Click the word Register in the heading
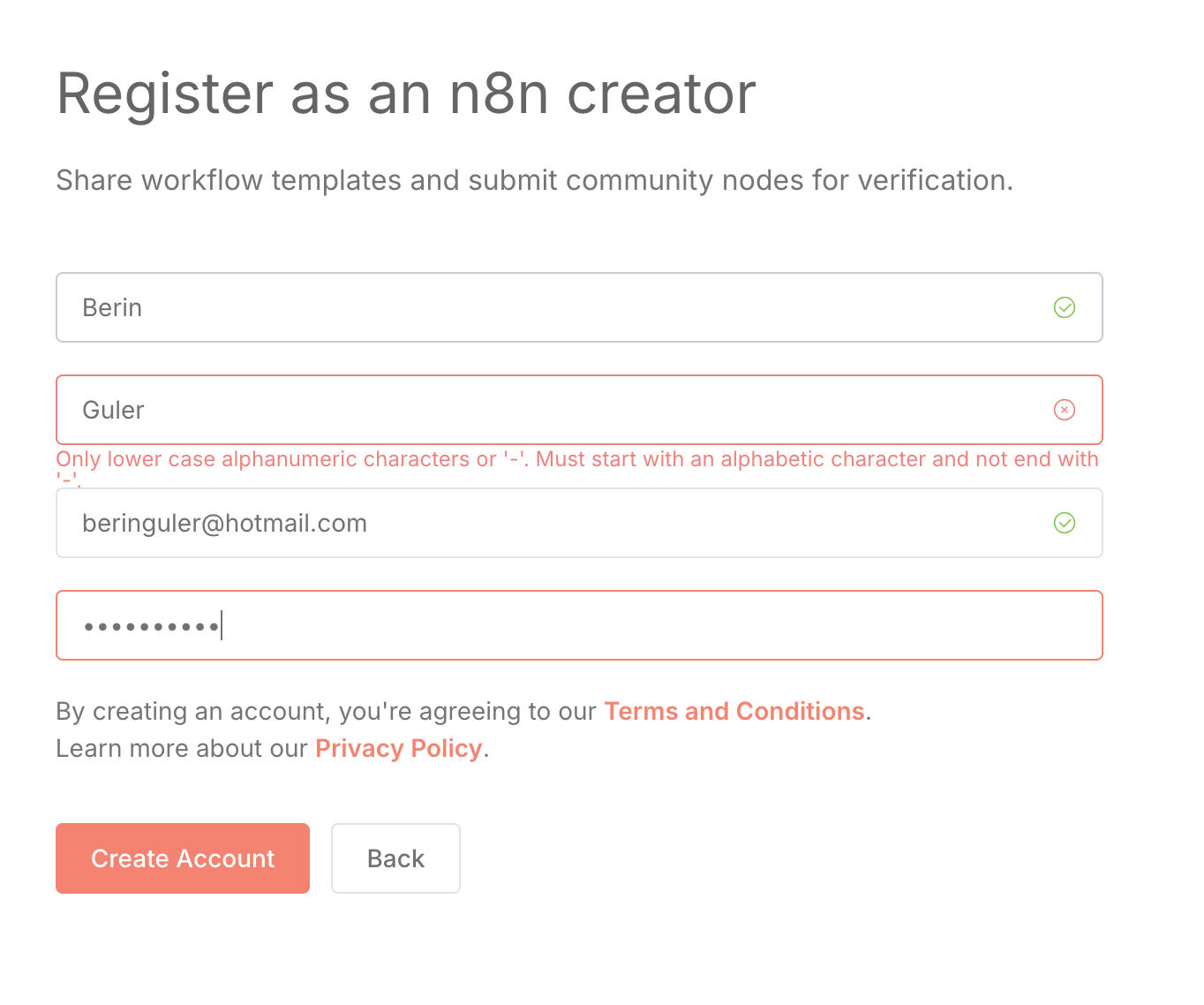The width and height of the screenshot is (1204, 1005). [165, 94]
